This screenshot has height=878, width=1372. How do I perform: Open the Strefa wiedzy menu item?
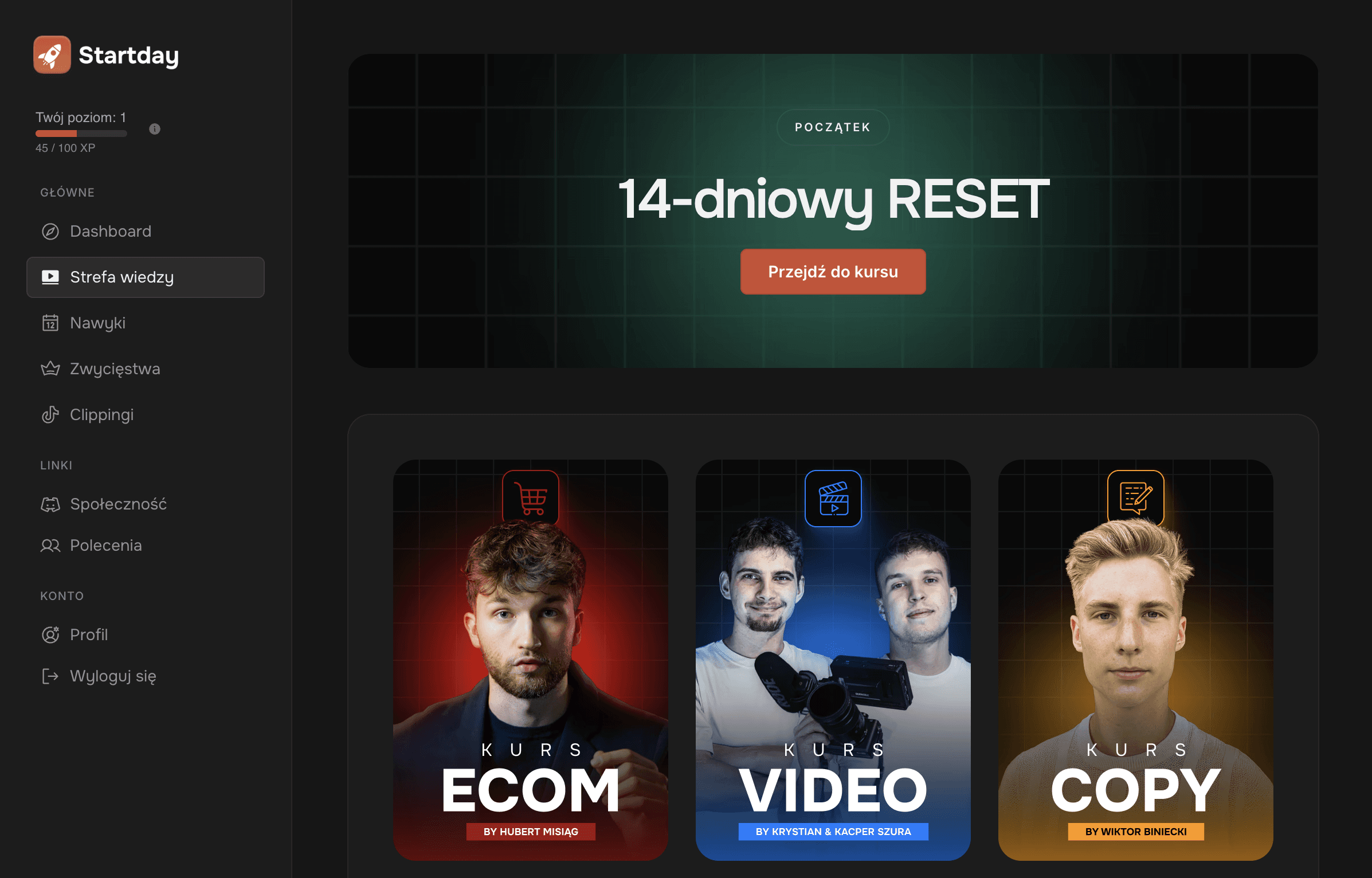click(146, 277)
